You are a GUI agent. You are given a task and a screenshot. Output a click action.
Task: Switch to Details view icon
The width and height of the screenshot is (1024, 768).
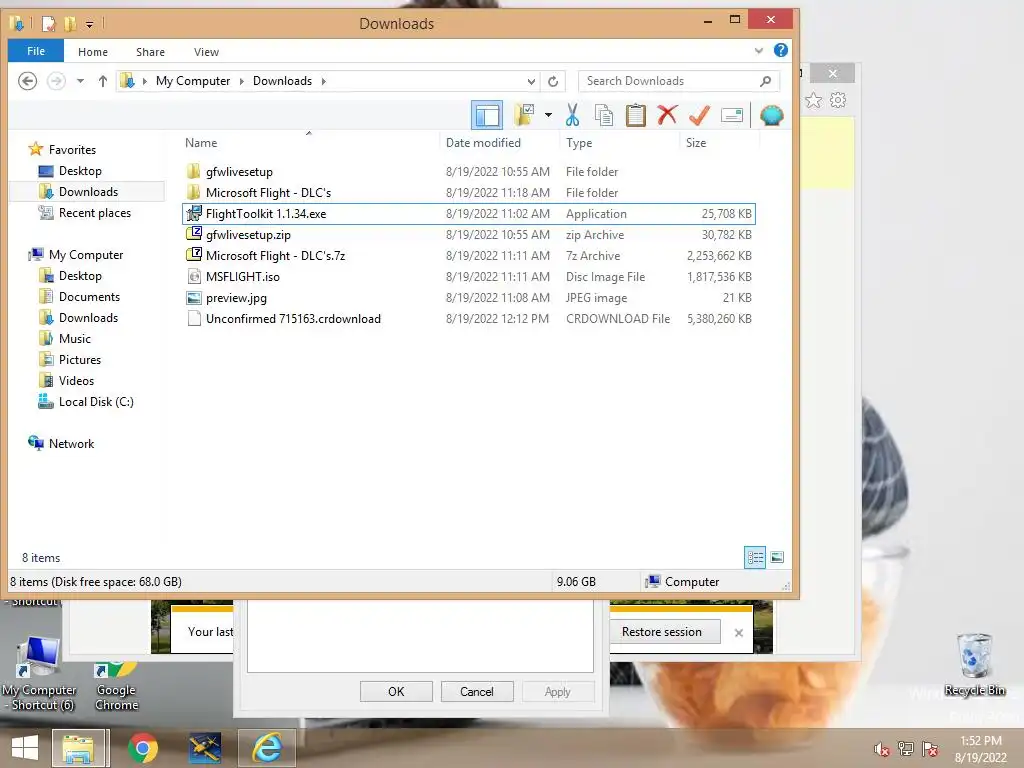[x=755, y=557]
